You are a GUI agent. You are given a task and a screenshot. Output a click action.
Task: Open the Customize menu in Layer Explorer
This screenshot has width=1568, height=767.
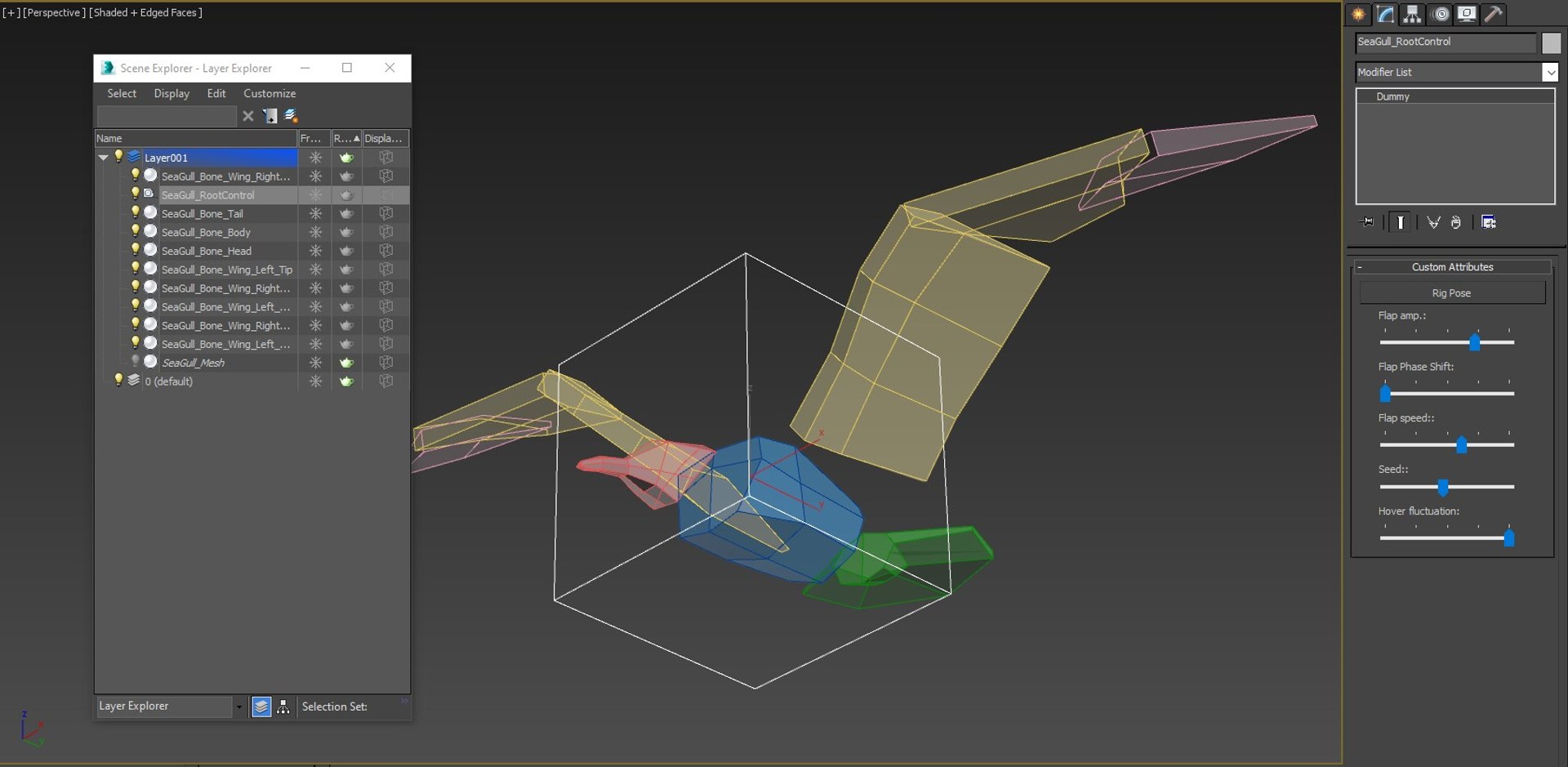(x=269, y=93)
